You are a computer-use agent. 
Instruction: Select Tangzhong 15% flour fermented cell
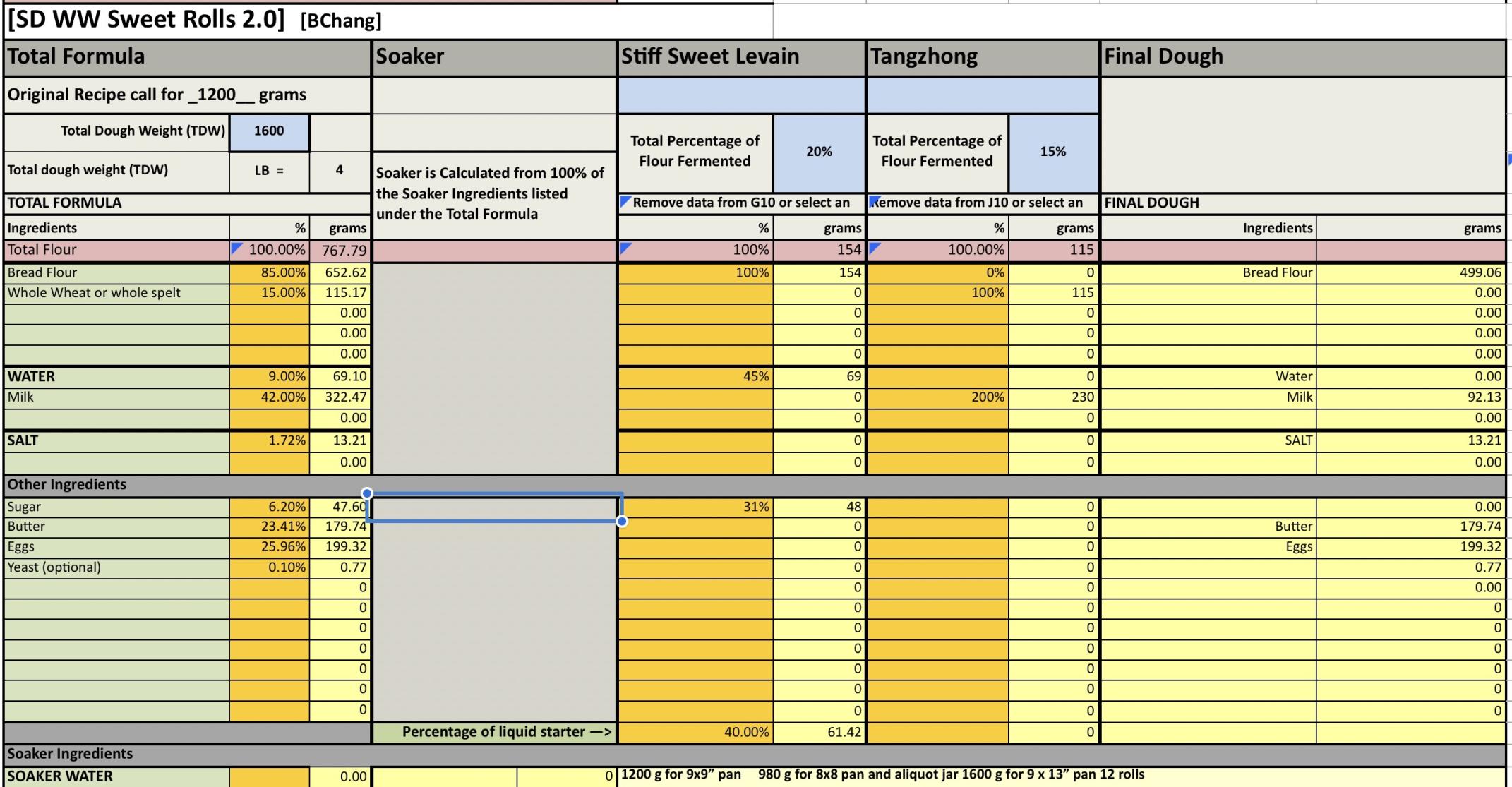coord(1052,152)
